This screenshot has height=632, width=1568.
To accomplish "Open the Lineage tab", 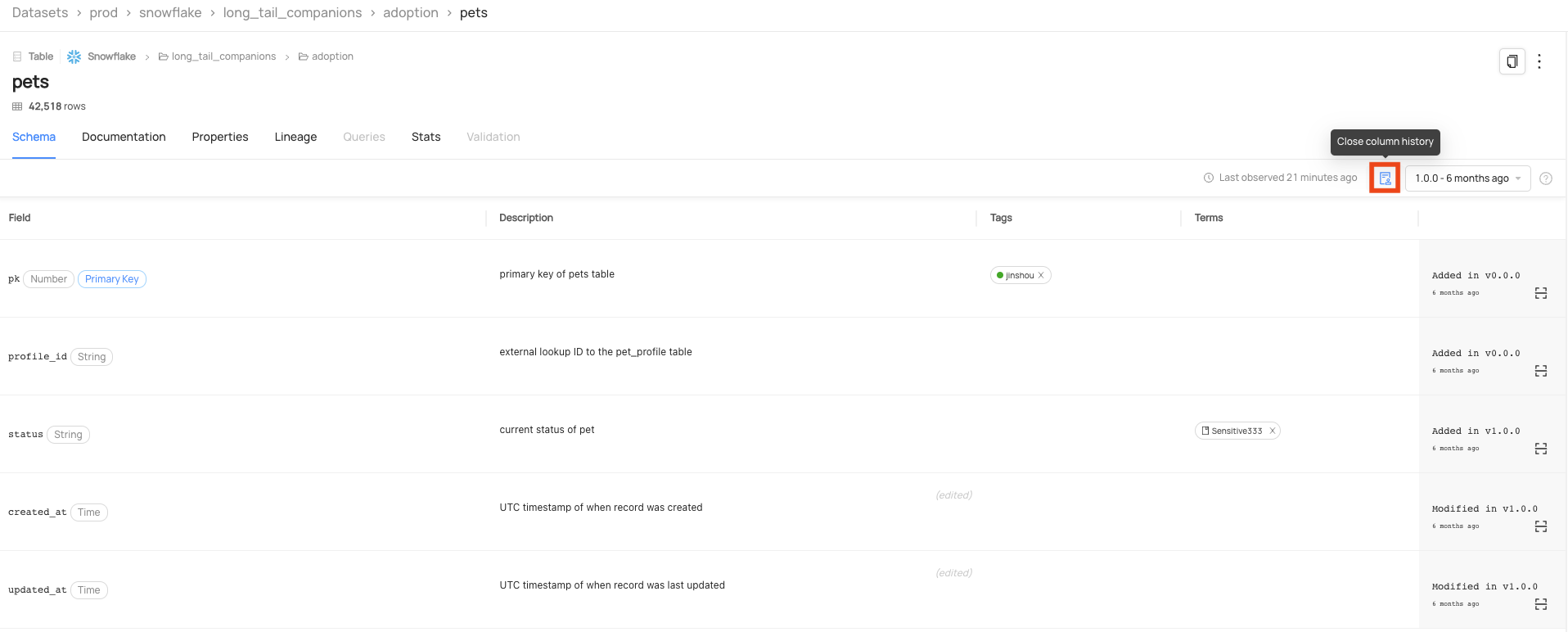I will tap(295, 137).
